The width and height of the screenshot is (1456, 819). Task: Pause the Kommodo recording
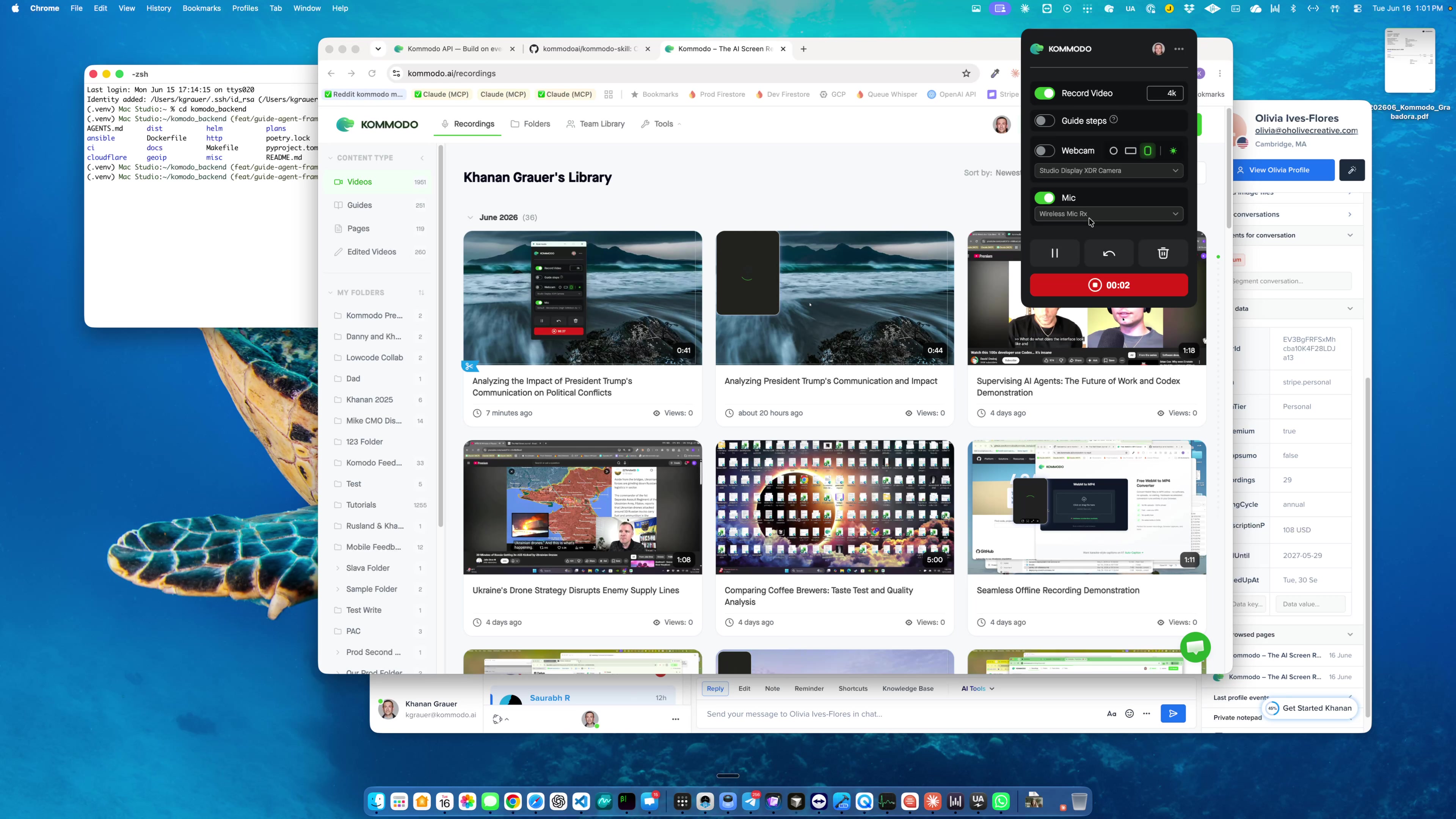pyautogui.click(x=1054, y=253)
